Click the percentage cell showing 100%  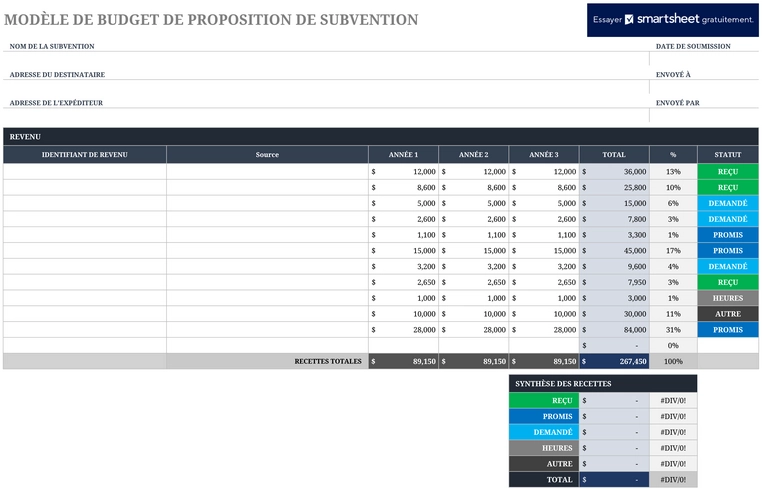(673, 361)
